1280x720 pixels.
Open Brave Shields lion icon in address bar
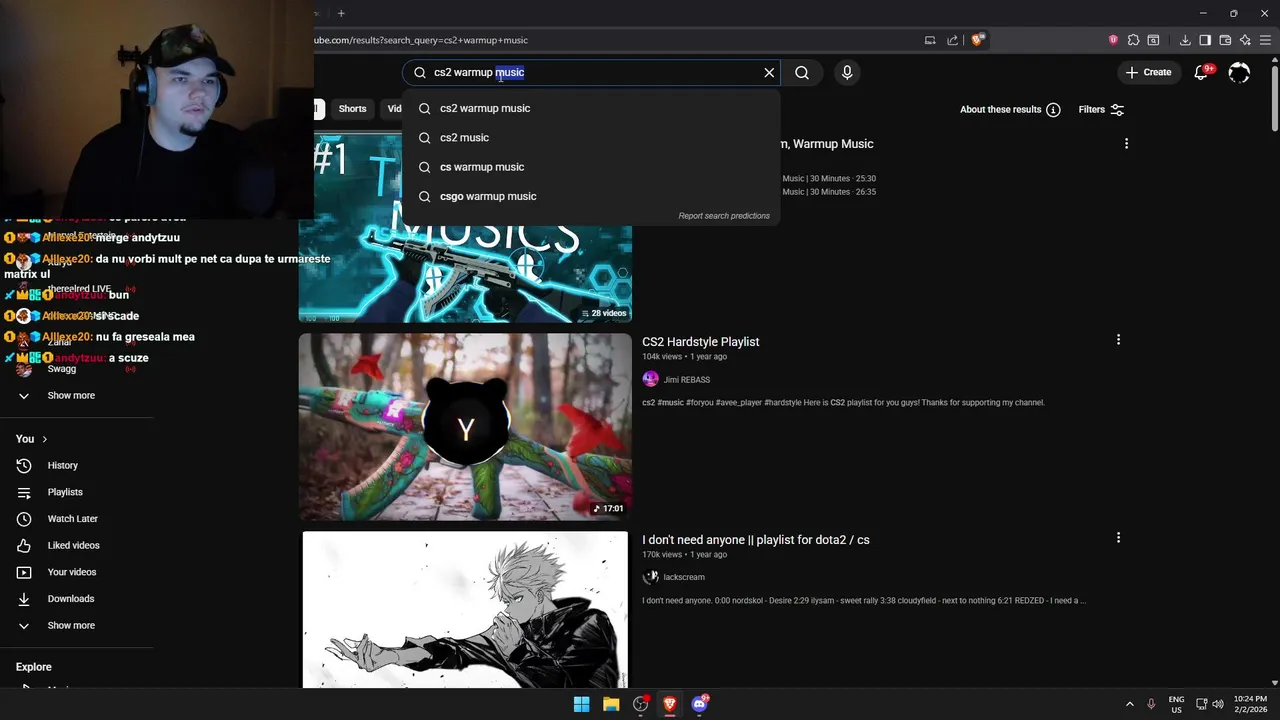978,40
